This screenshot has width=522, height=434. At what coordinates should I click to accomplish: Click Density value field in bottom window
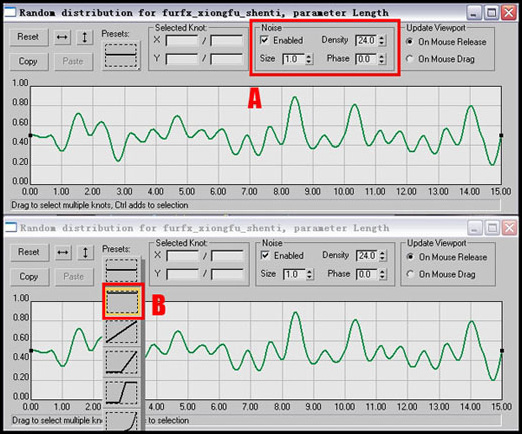tap(367, 256)
